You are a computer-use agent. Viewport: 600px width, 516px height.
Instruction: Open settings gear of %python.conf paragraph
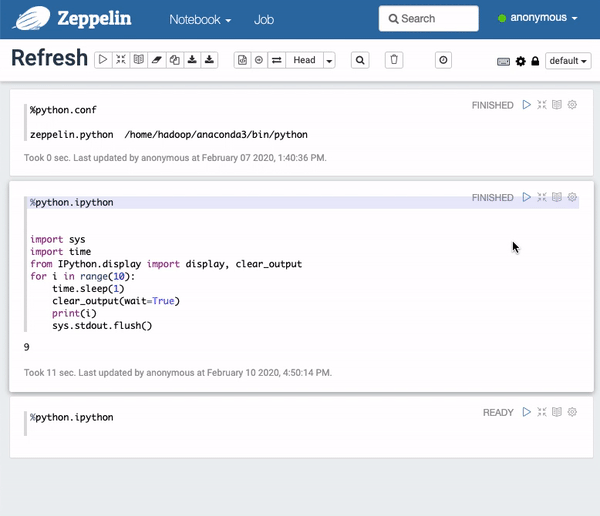[572, 105]
